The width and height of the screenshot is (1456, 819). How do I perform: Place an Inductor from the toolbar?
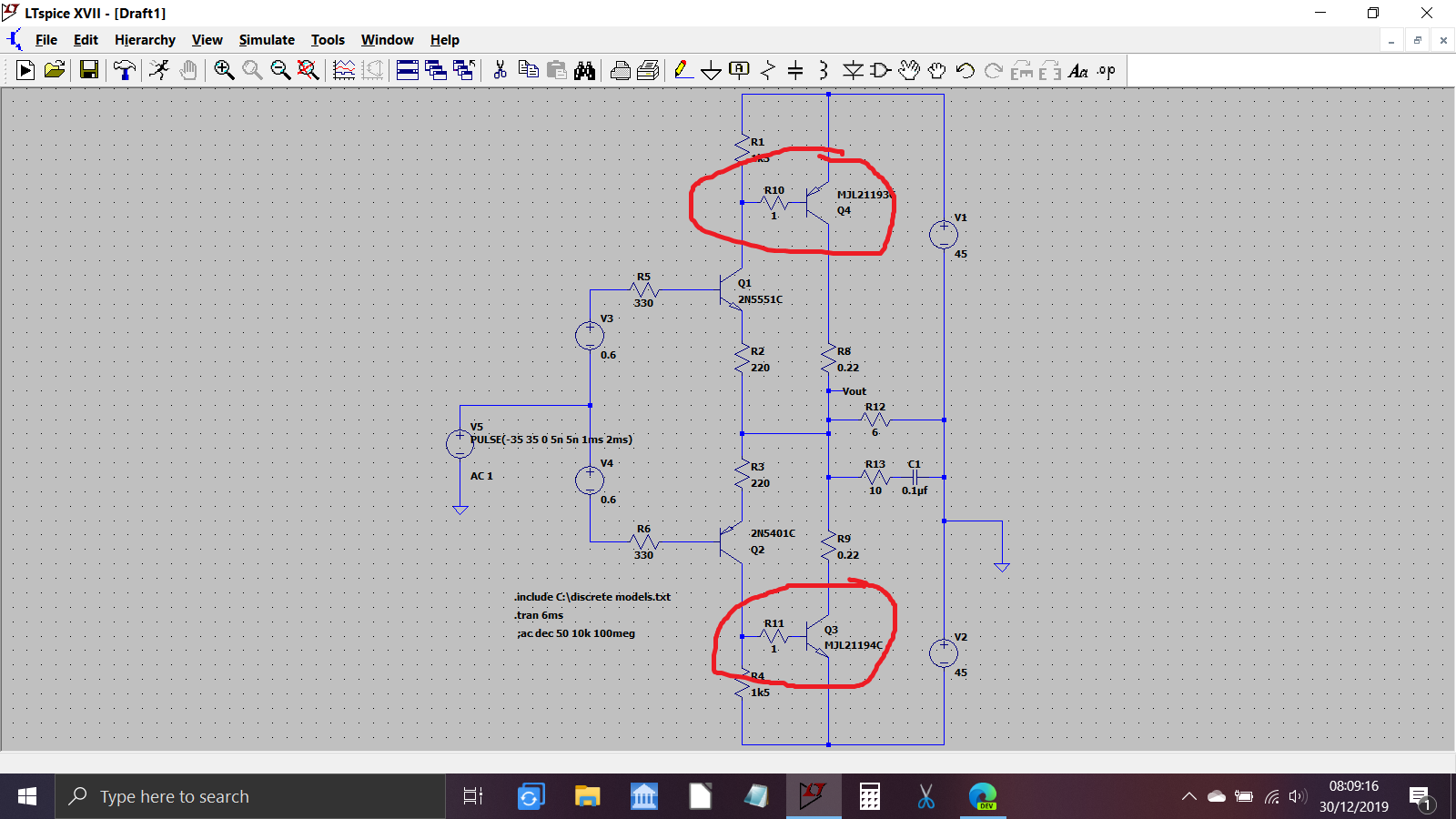(824, 70)
